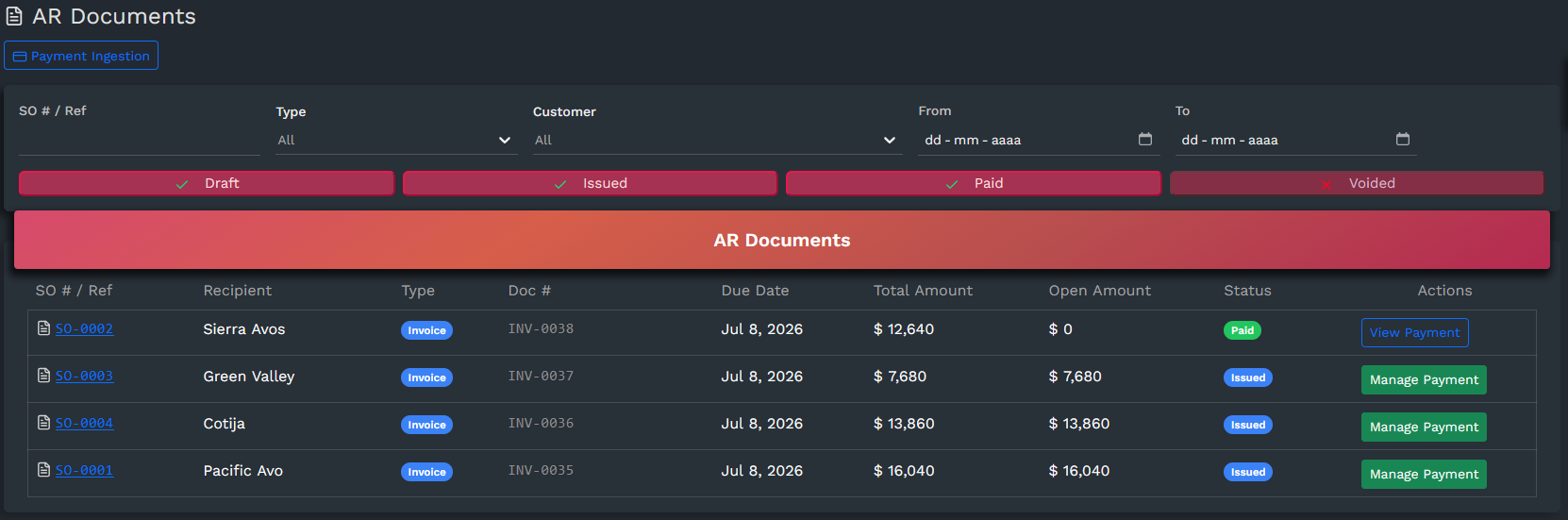Screen dimensions: 1568x520
Task: Click Manage Payment for Pacific Avo
Action: click(1424, 474)
